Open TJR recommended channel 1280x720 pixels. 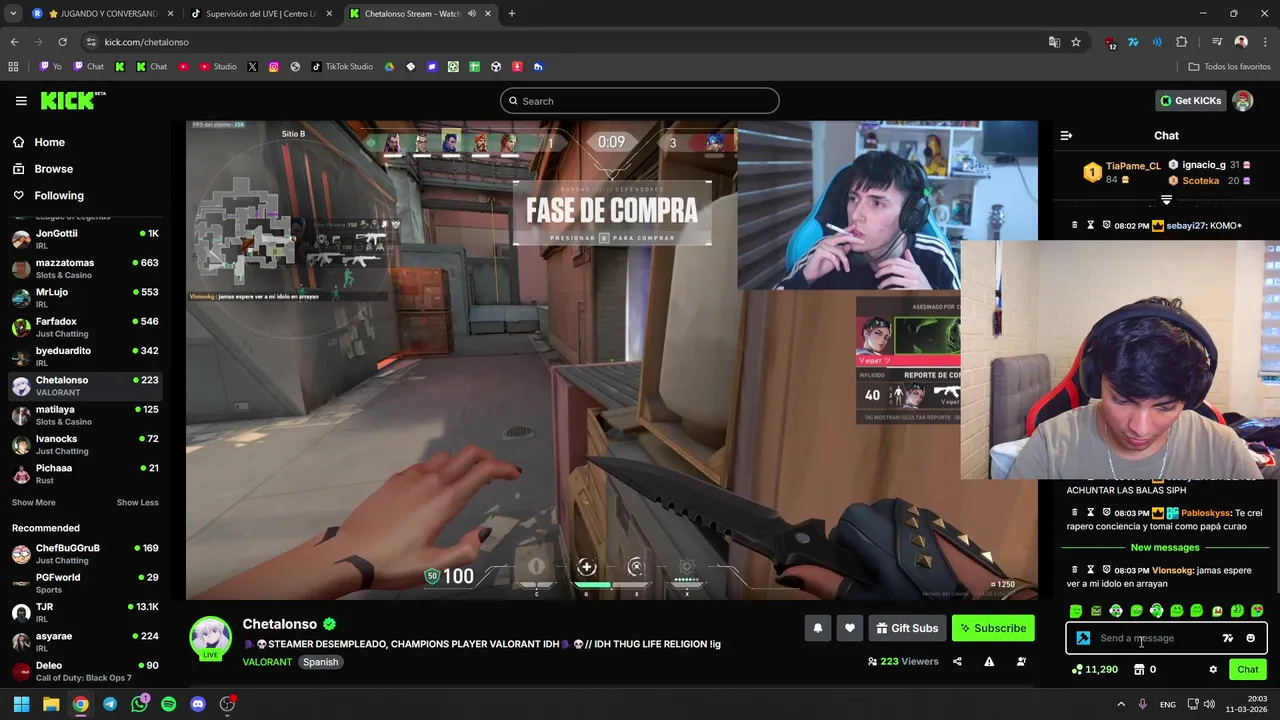click(x=85, y=613)
